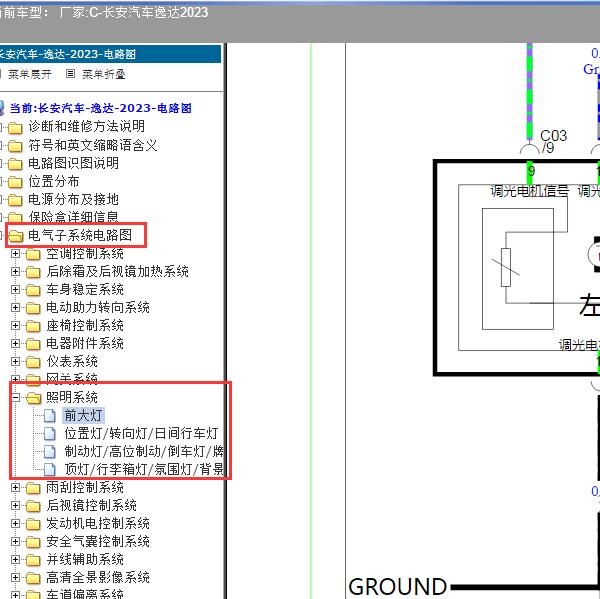Collapse the 照明系统 node
The height and width of the screenshot is (599, 600).
(x=15, y=397)
